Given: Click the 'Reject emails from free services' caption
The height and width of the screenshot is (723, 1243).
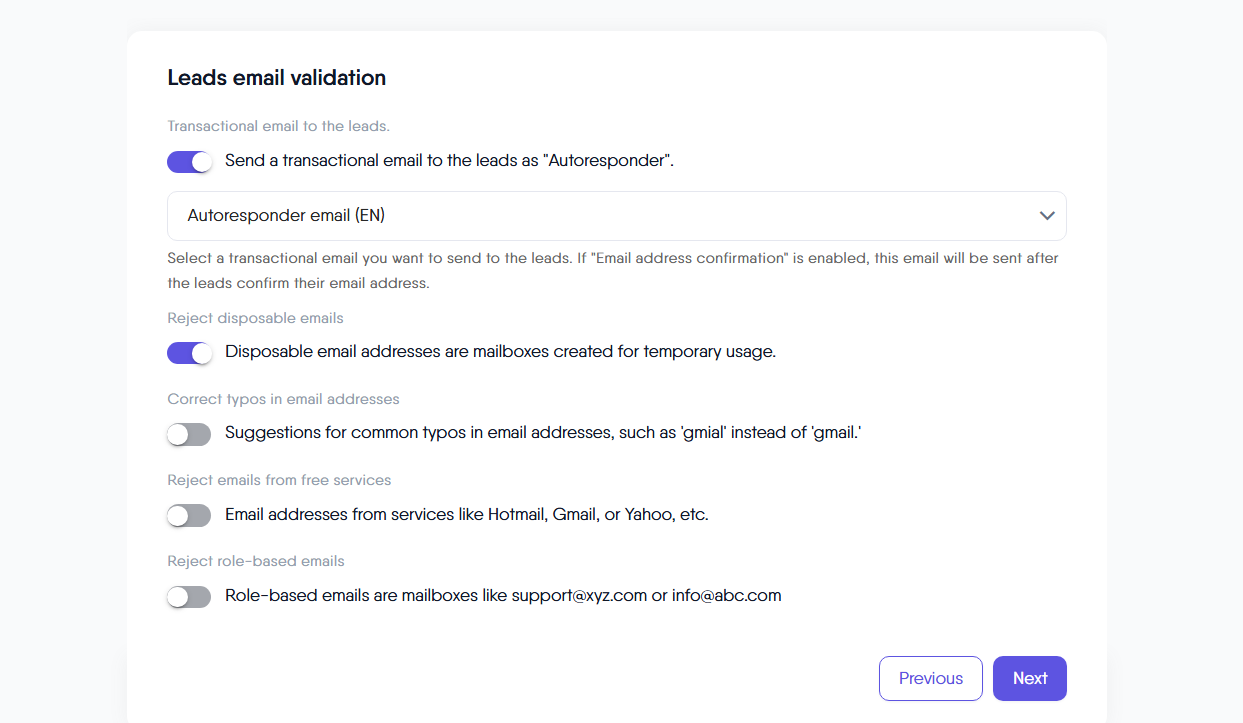Looking at the screenshot, I should point(279,480).
